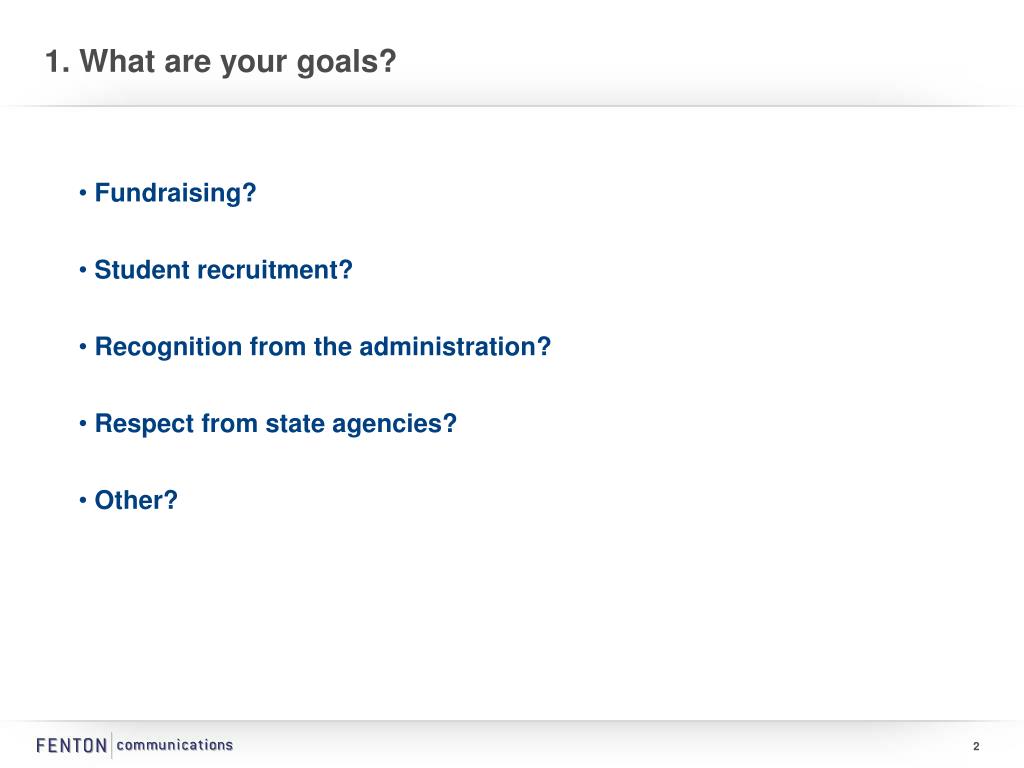Click the word 'agencies?' in fourth bullet
This screenshot has height=768, width=1024.
pyautogui.click(x=394, y=425)
